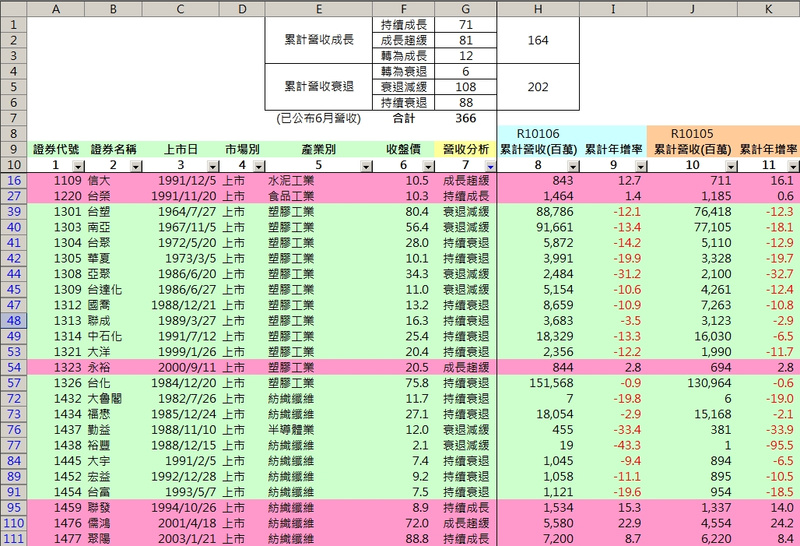Select growth rate cell -43.3
Image resolution: width=800 pixels, height=546 pixels.
[613, 445]
